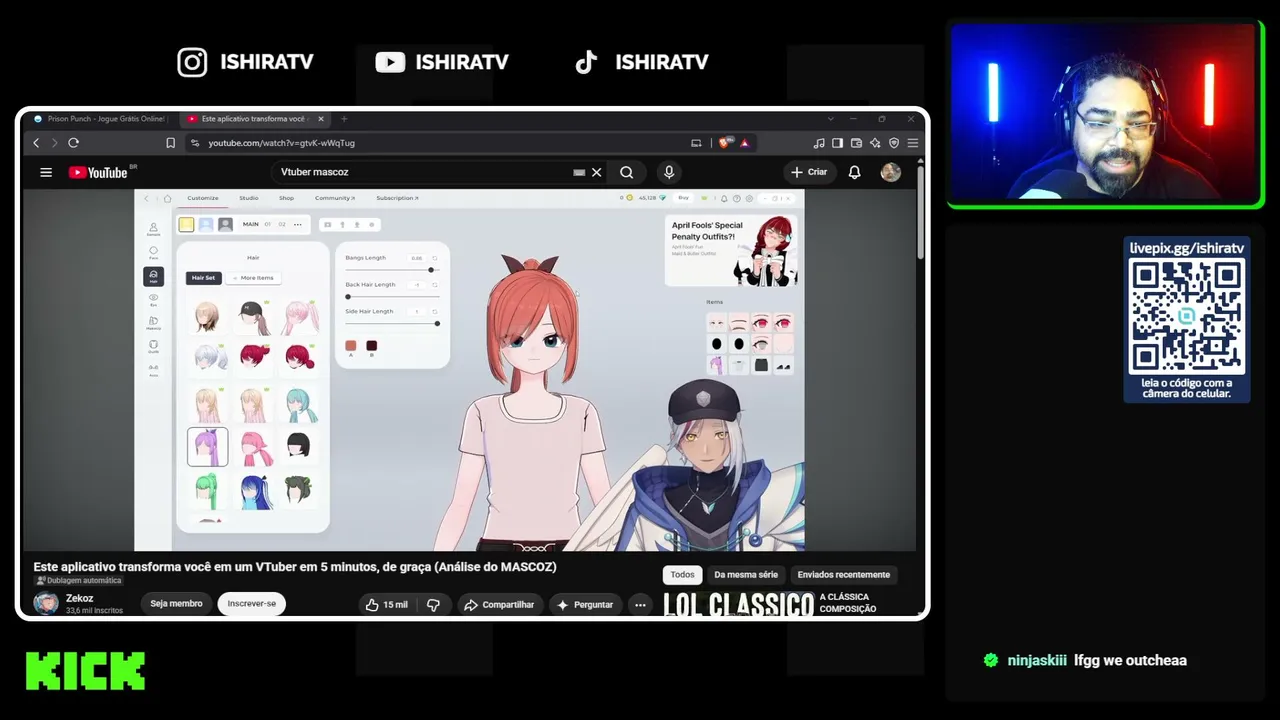Close the 'Este aplicativo transforma você' tab
This screenshot has height=720, width=1280.
321,119
